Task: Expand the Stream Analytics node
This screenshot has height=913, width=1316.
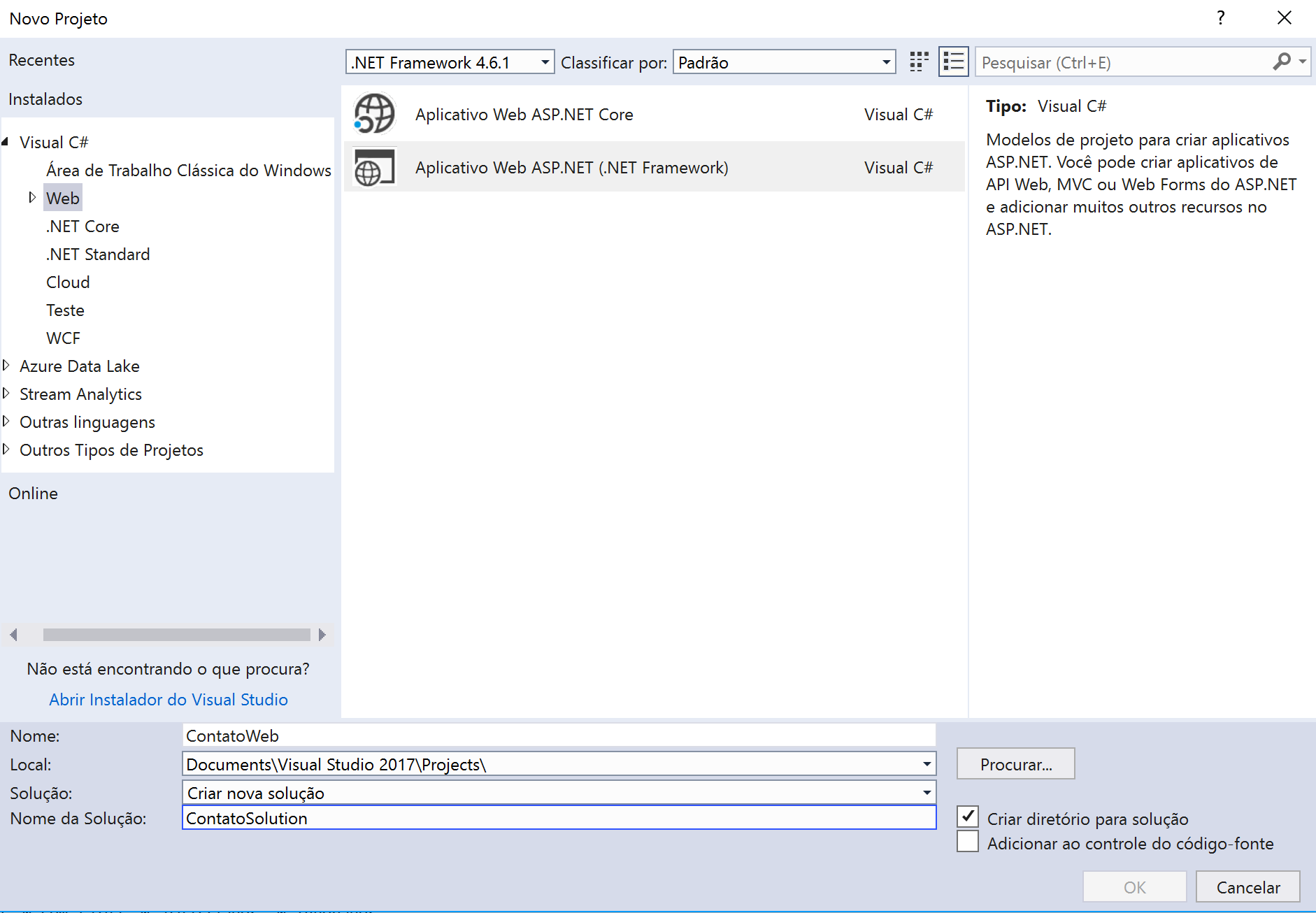Action: click(6, 394)
